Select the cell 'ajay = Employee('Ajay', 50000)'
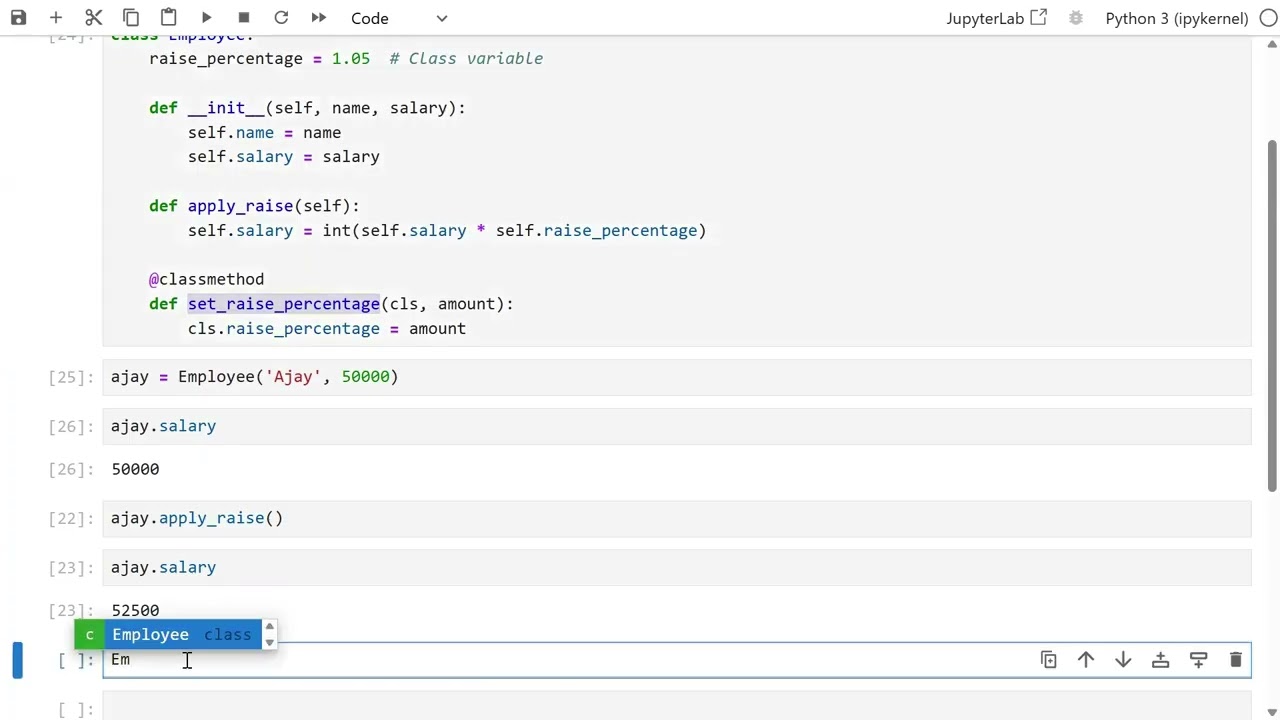The width and height of the screenshot is (1280, 720). click(x=677, y=377)
